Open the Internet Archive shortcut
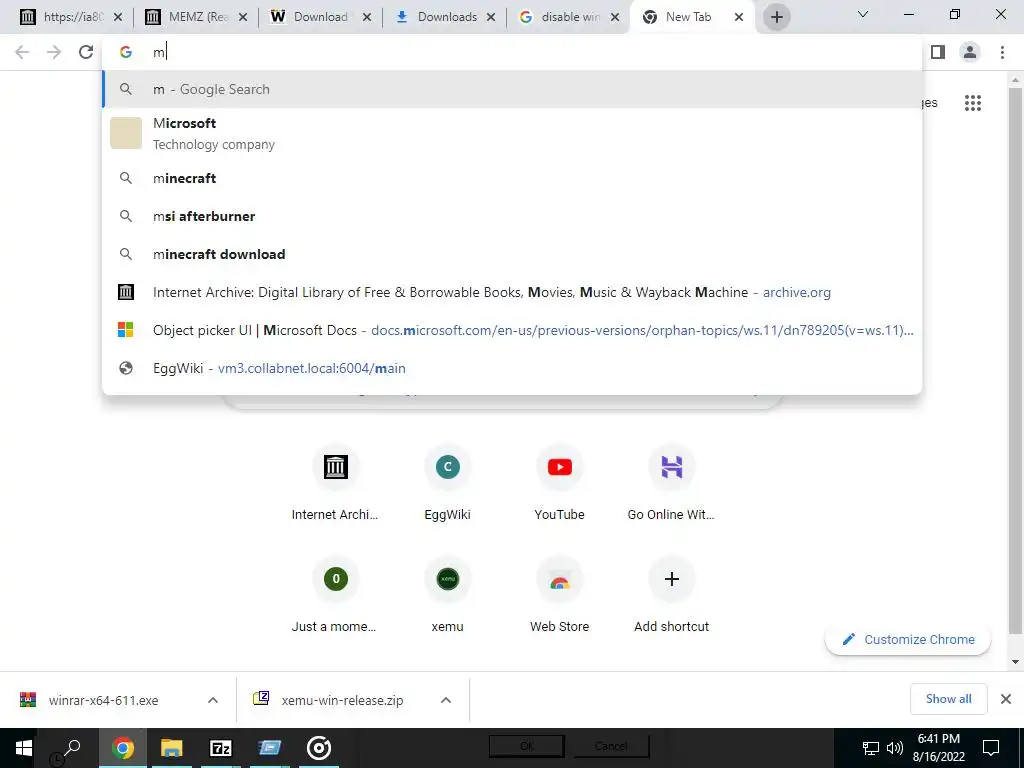This screenshot has height=768, width=1024. click(335, 484)
